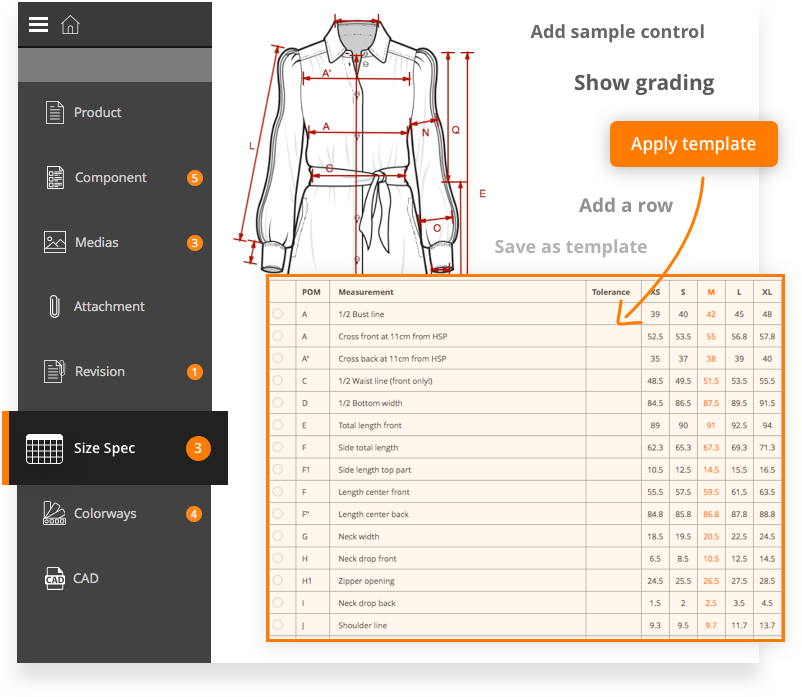Click the CAD file icon
The height and width of the screenshot is (697, 802).
55,578
